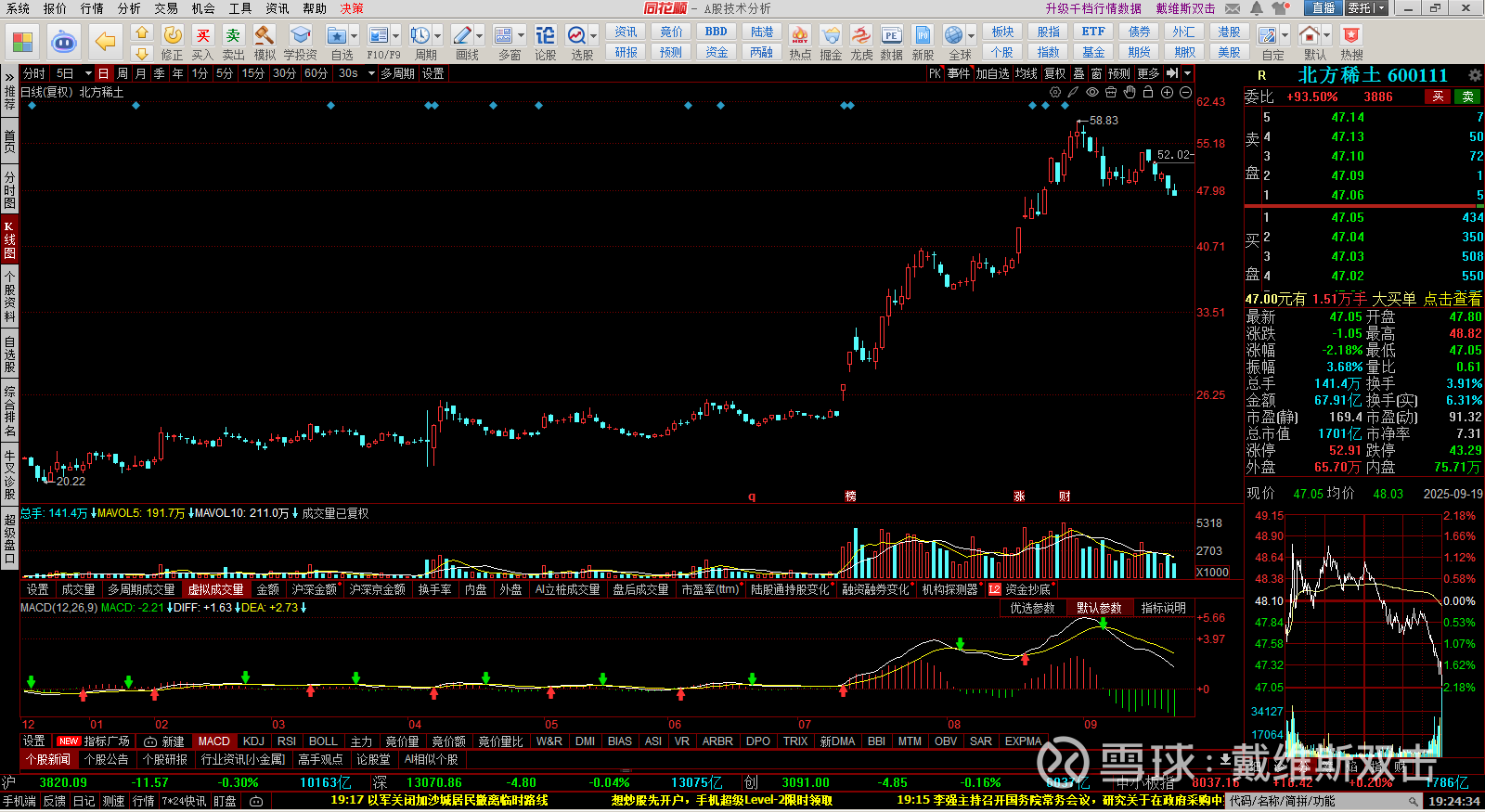Toggle the lock icon on chart toolbar
This screenshot has width=1485, height=812.
click(1148, 92)
